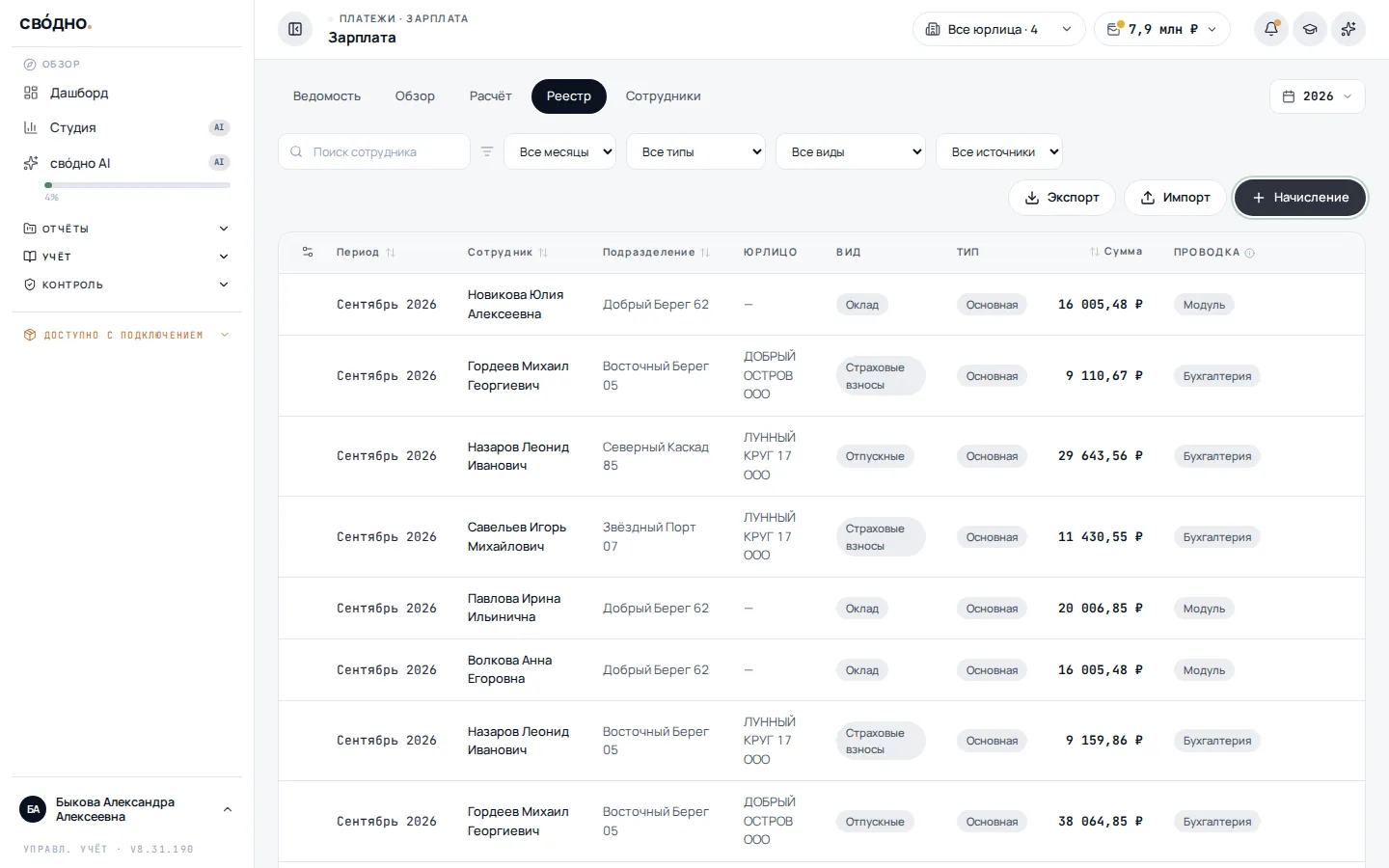This screenshot has height=868, width=1389.
Task: Open the Все источники dropdown
Action: pos(999,151)
